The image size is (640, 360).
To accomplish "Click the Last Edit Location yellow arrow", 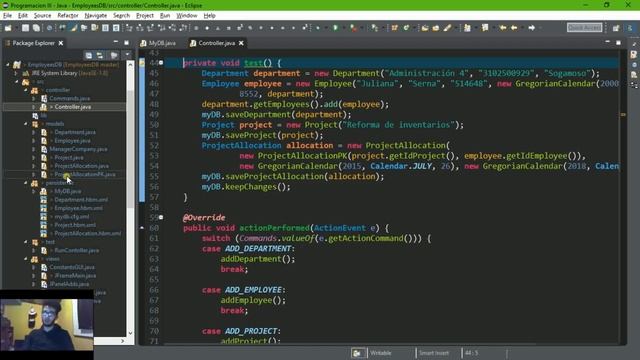I will pyautogui.click(x=503, y=28).
